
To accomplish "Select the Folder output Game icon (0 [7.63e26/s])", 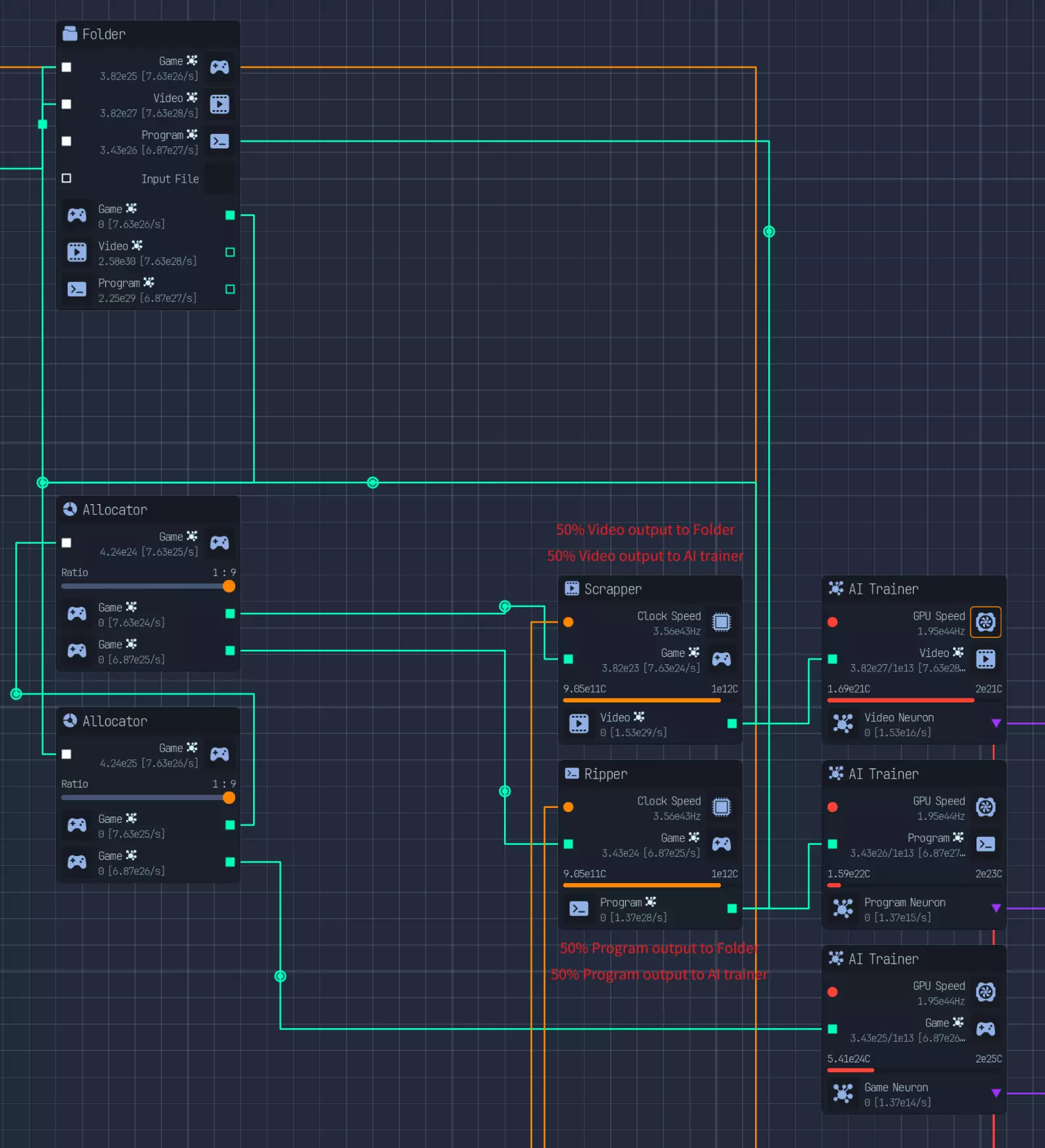I will [77, 215].
